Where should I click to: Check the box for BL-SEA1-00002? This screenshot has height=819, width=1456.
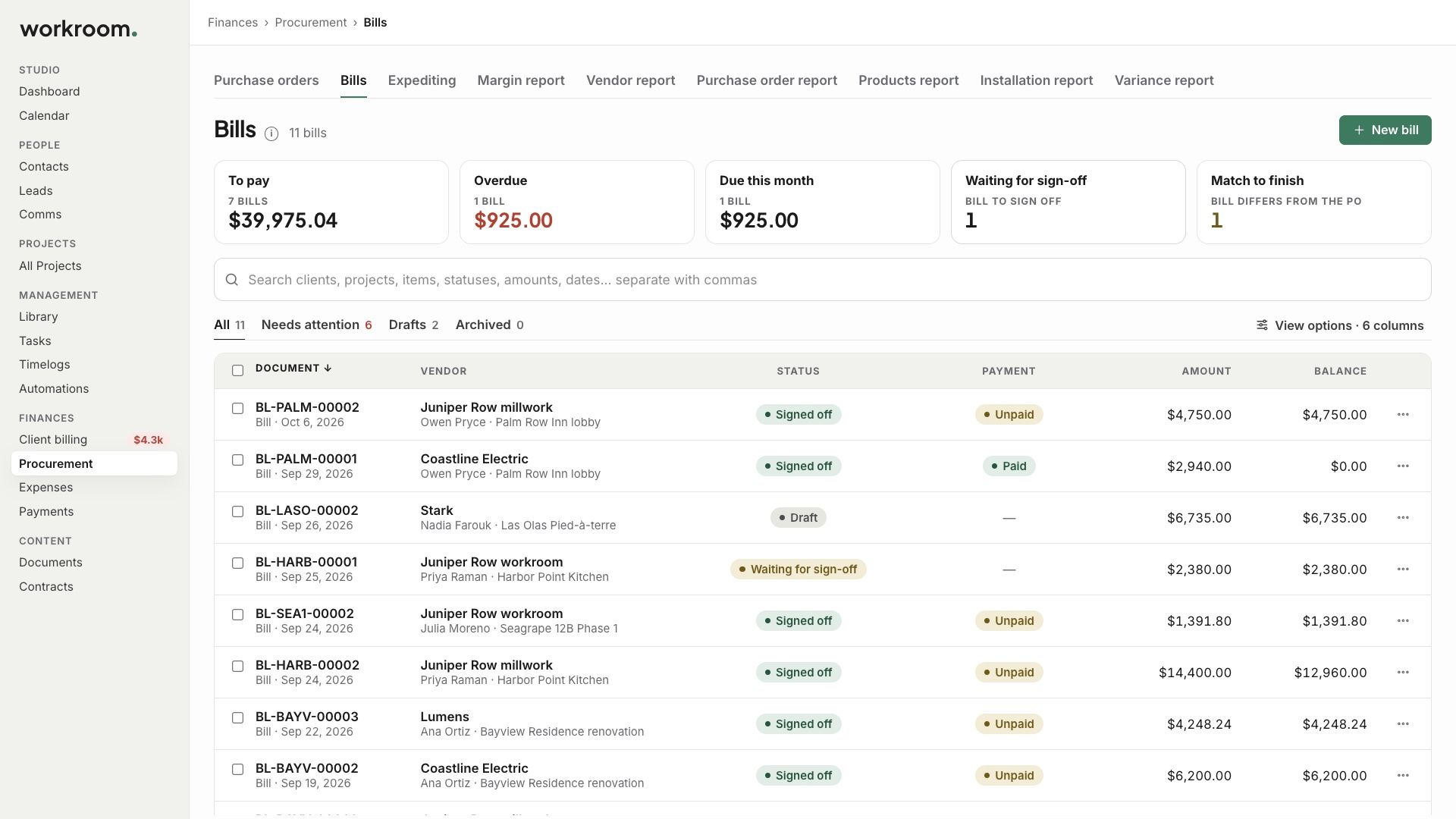point(237,615)
